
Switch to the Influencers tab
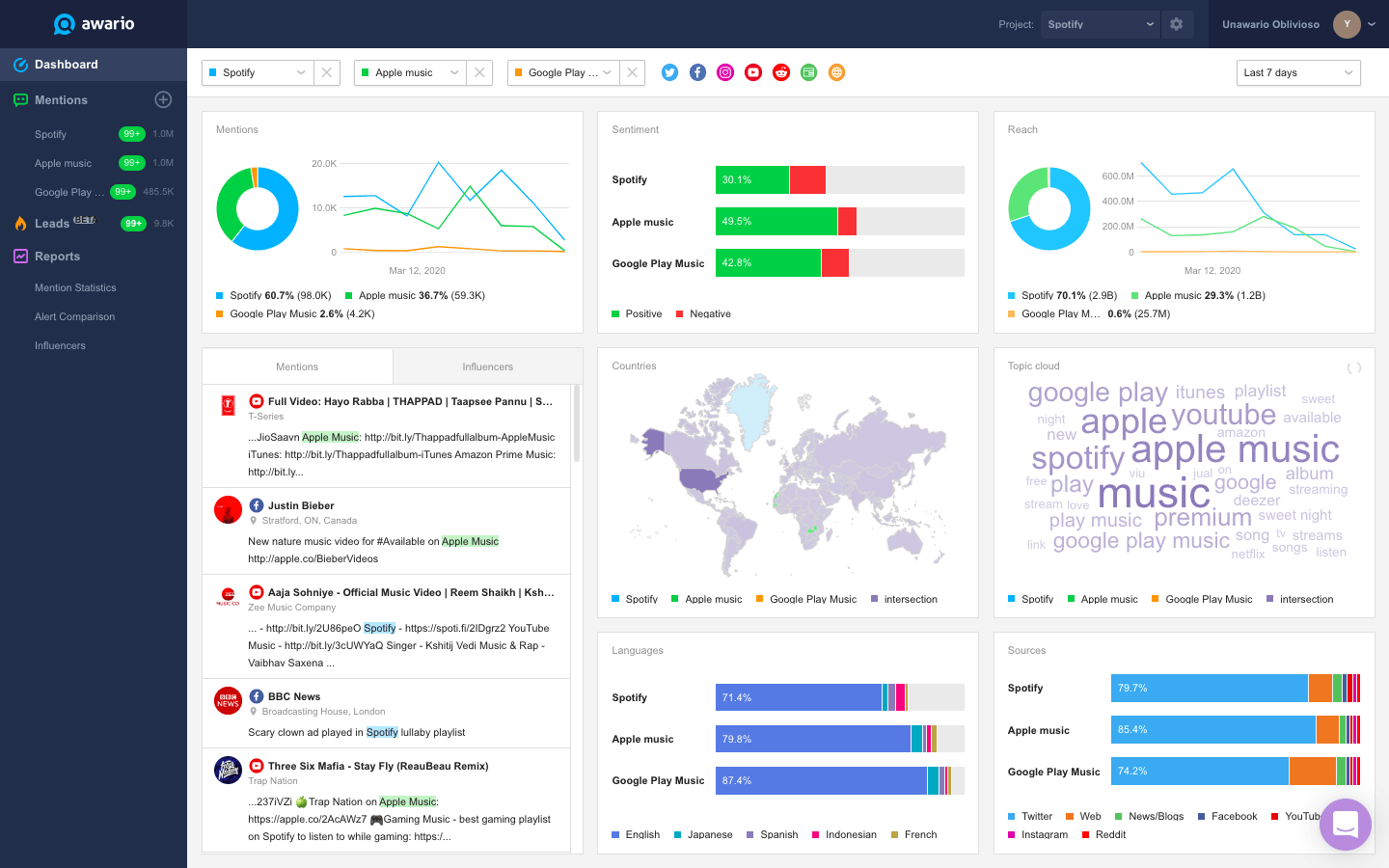[487, 366]
